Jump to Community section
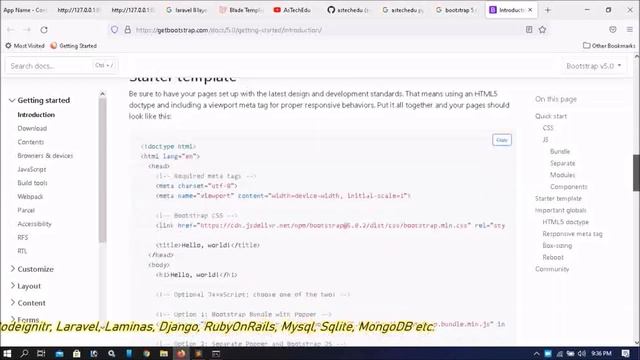The width and height of the screenshot is (640, 360). click(552, 269)
